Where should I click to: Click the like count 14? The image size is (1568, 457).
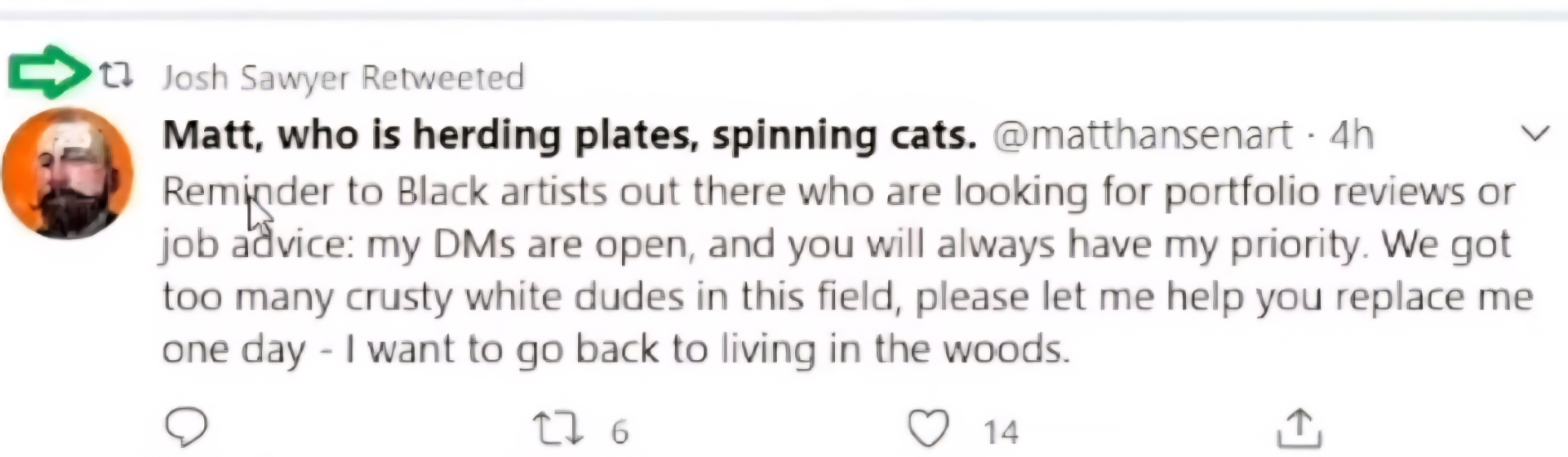point(1001,432)
